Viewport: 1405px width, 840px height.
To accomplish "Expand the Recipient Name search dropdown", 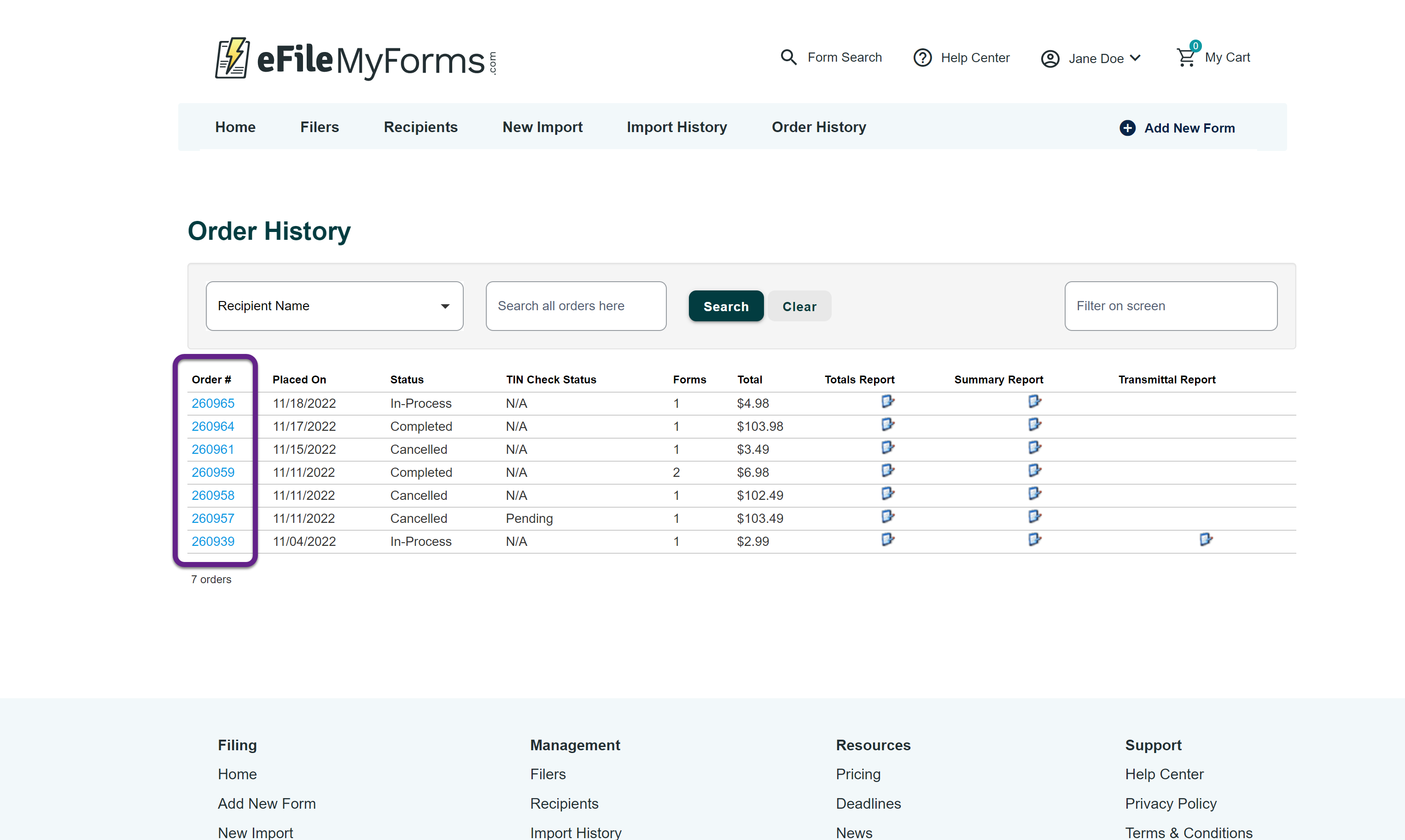I will pyautogui.click(x=334, y=306).
